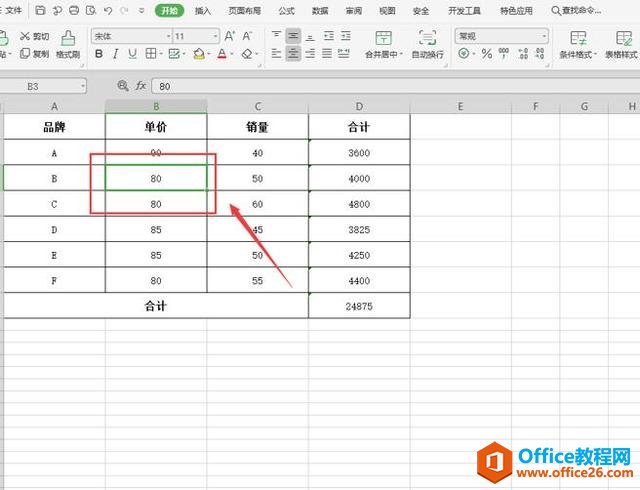
Task: Switch to the 开发工具 (Developer) tab
Action: click(464, 11)
